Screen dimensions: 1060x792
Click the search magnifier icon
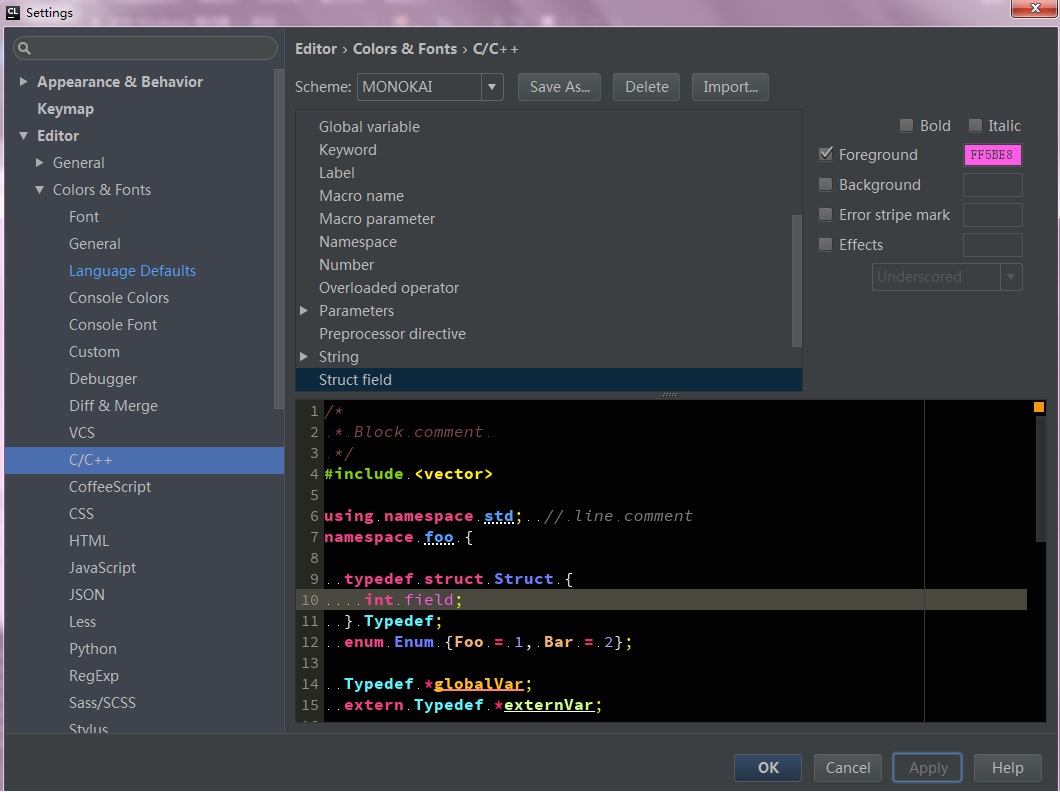(x=22, y=48)
